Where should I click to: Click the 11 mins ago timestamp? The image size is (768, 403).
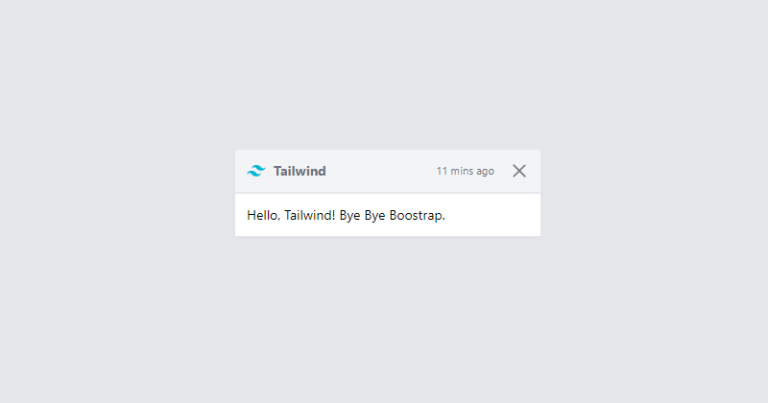click(x=465, y=171)
